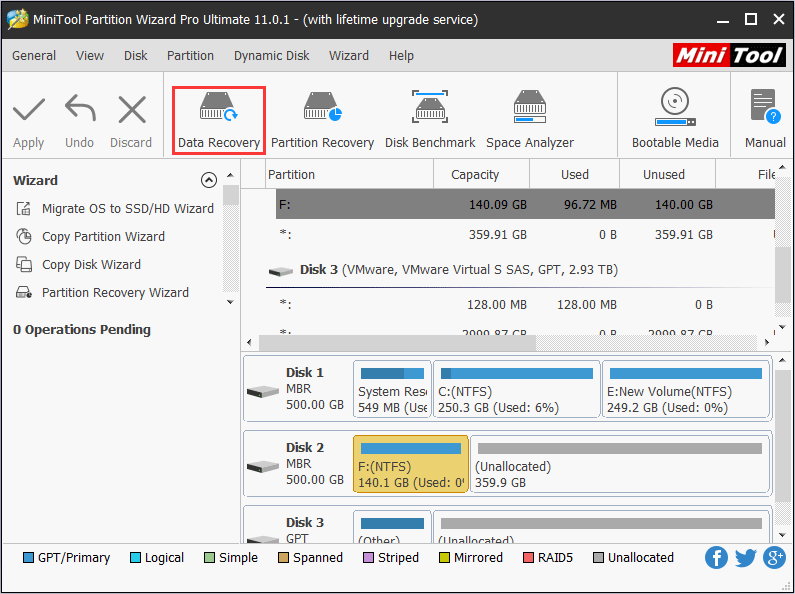This screenshot has height=594, width=795.
Task: Discard all pending changes
Action: click(131, 122)
